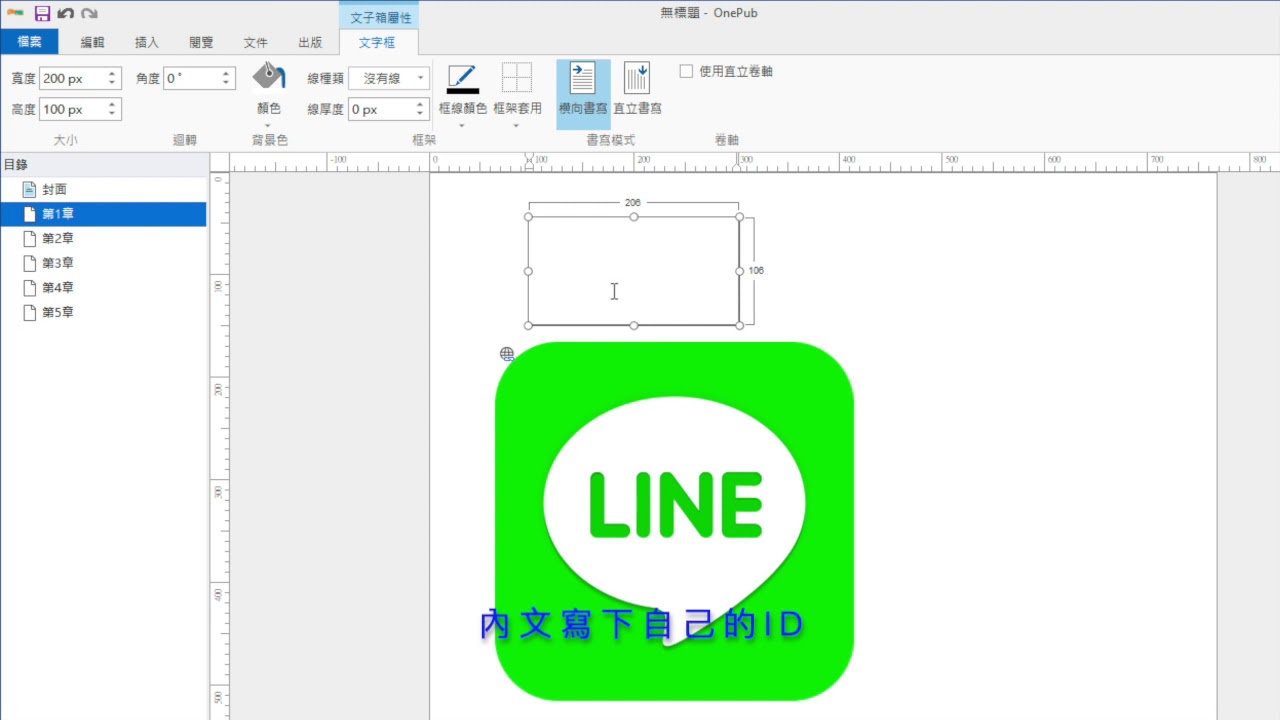Expand the 框線顏色 dropdown arrow

tap(462, 126)
